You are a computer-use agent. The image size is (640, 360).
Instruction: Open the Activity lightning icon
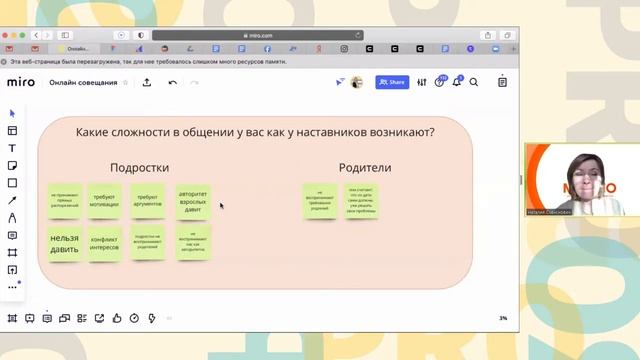pyautogui.click(x=152, y=318)
